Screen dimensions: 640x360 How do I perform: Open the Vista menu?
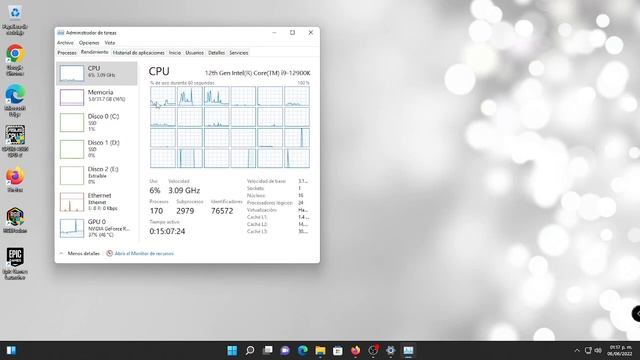tap(109, 42)
